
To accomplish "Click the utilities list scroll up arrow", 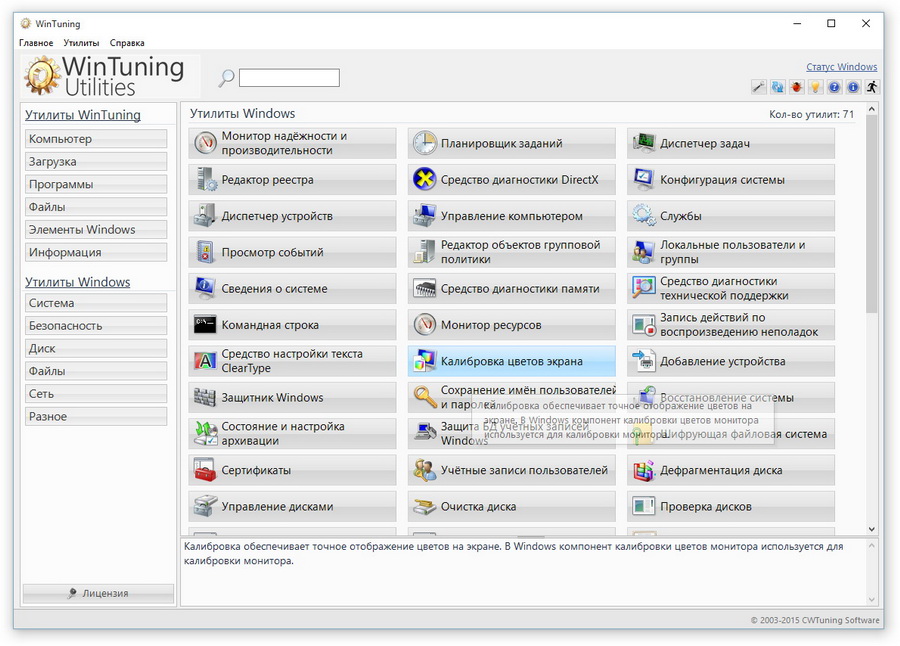I will [872, 109].
